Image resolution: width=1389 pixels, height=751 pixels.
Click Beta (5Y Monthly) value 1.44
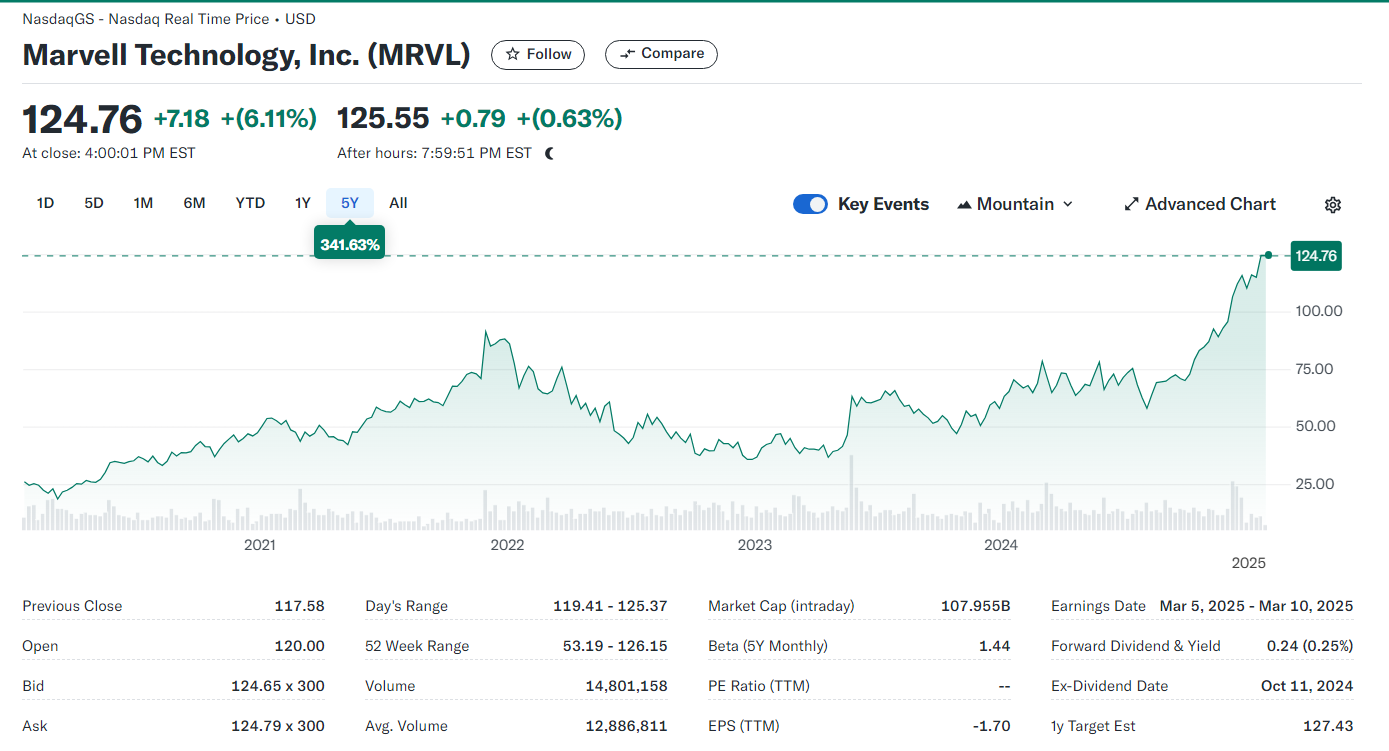pos(994,646)
